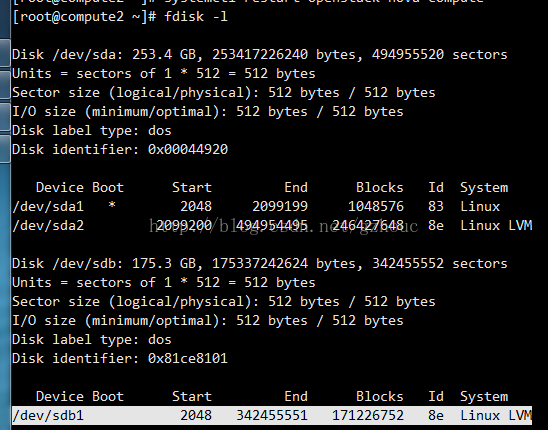Click first 'I/O size (minimum/optimal)' line
Image resolution: width=548 pixels, height=430 pixels.
tap(208, 112)
